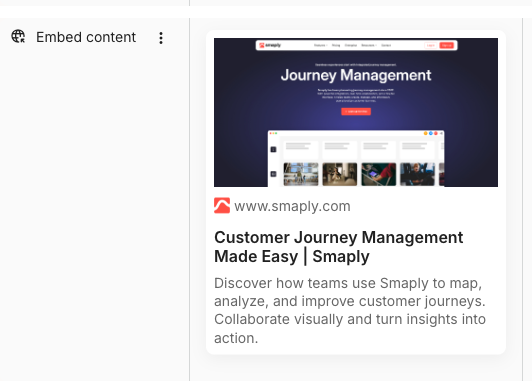
Task: Open the www.smaply.com link
Action: pos(292,206)
